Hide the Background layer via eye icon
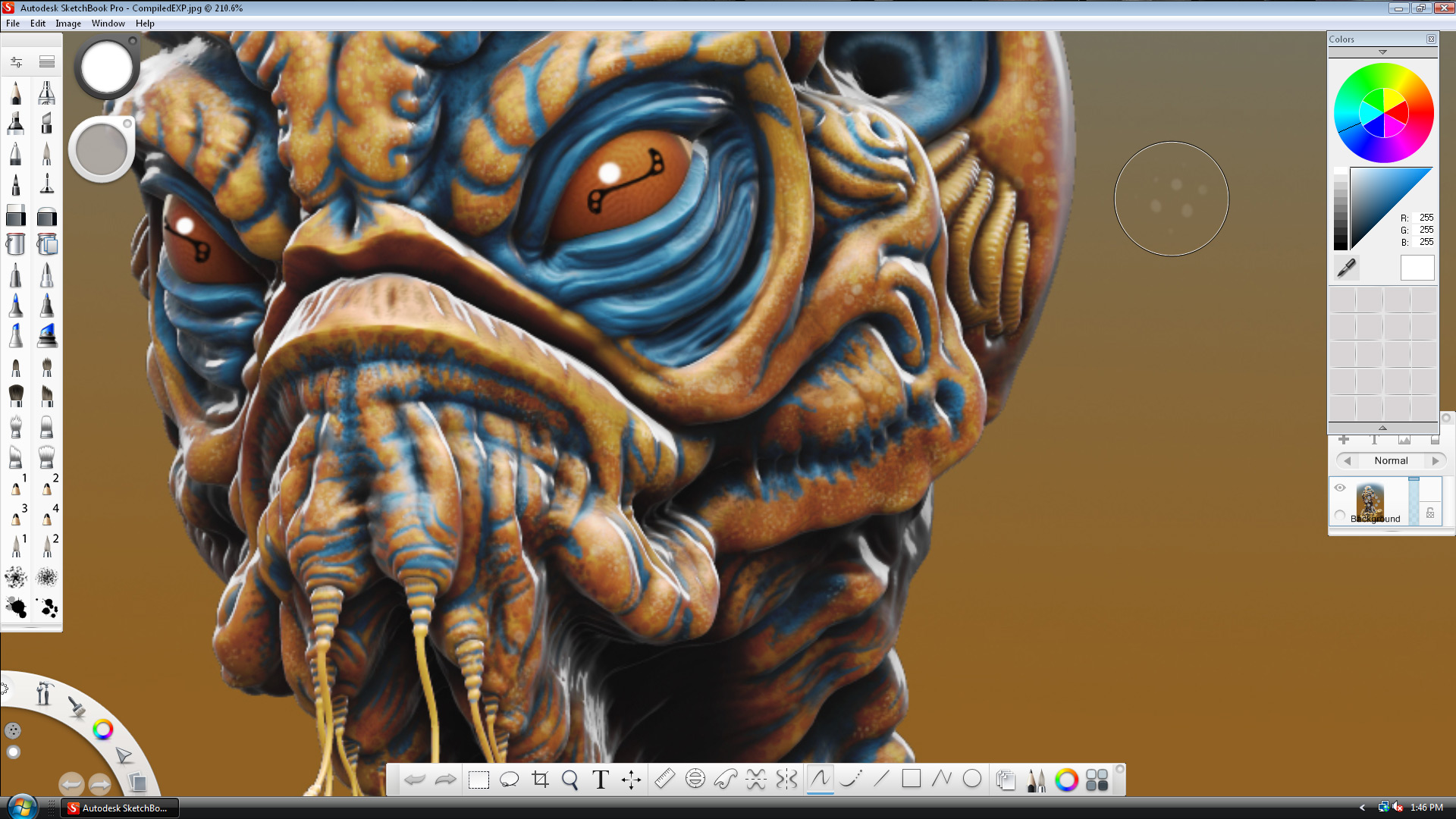This screenshot has width=1456, height=819. [x=1340, y=488]
